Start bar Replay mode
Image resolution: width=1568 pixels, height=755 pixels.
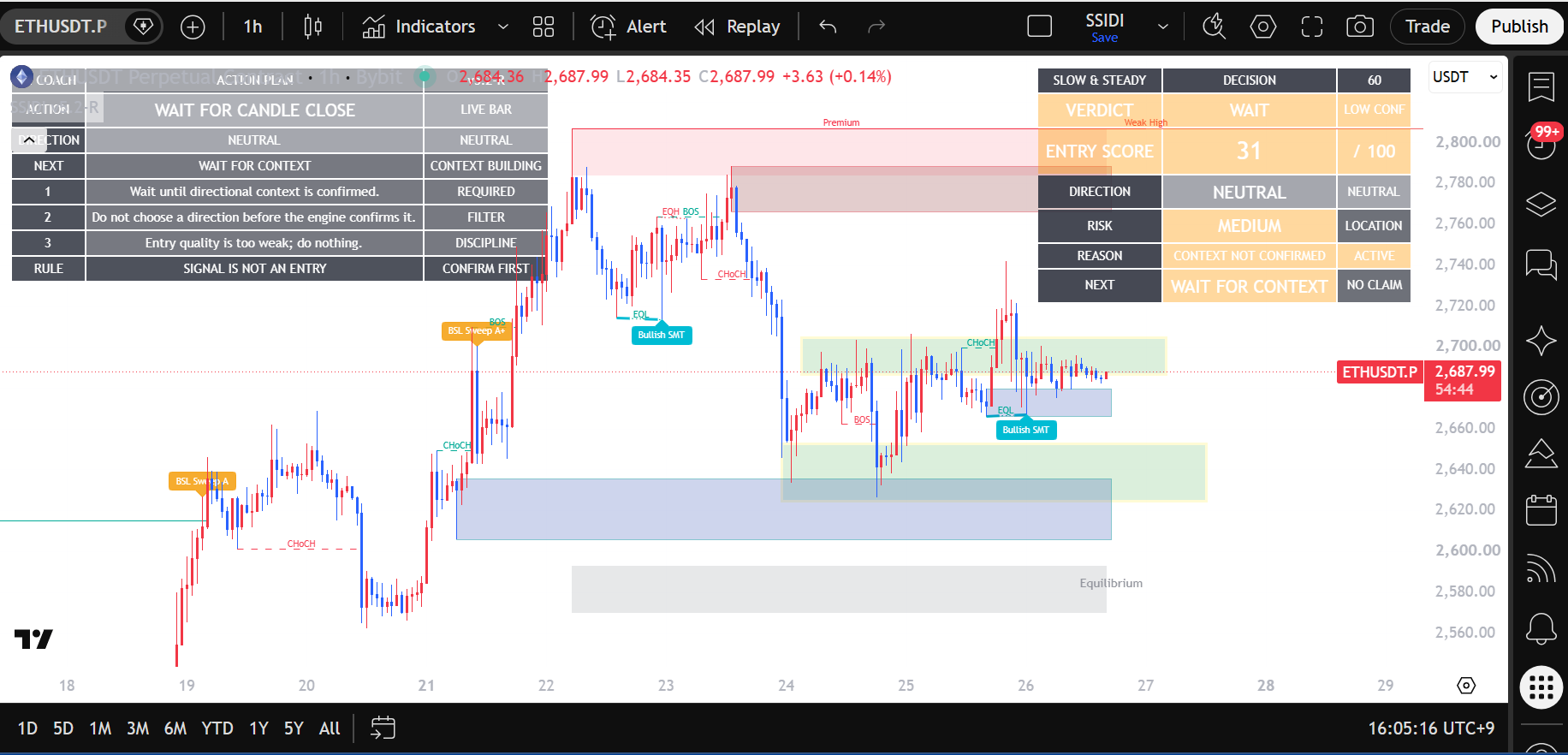click(738, 27)
